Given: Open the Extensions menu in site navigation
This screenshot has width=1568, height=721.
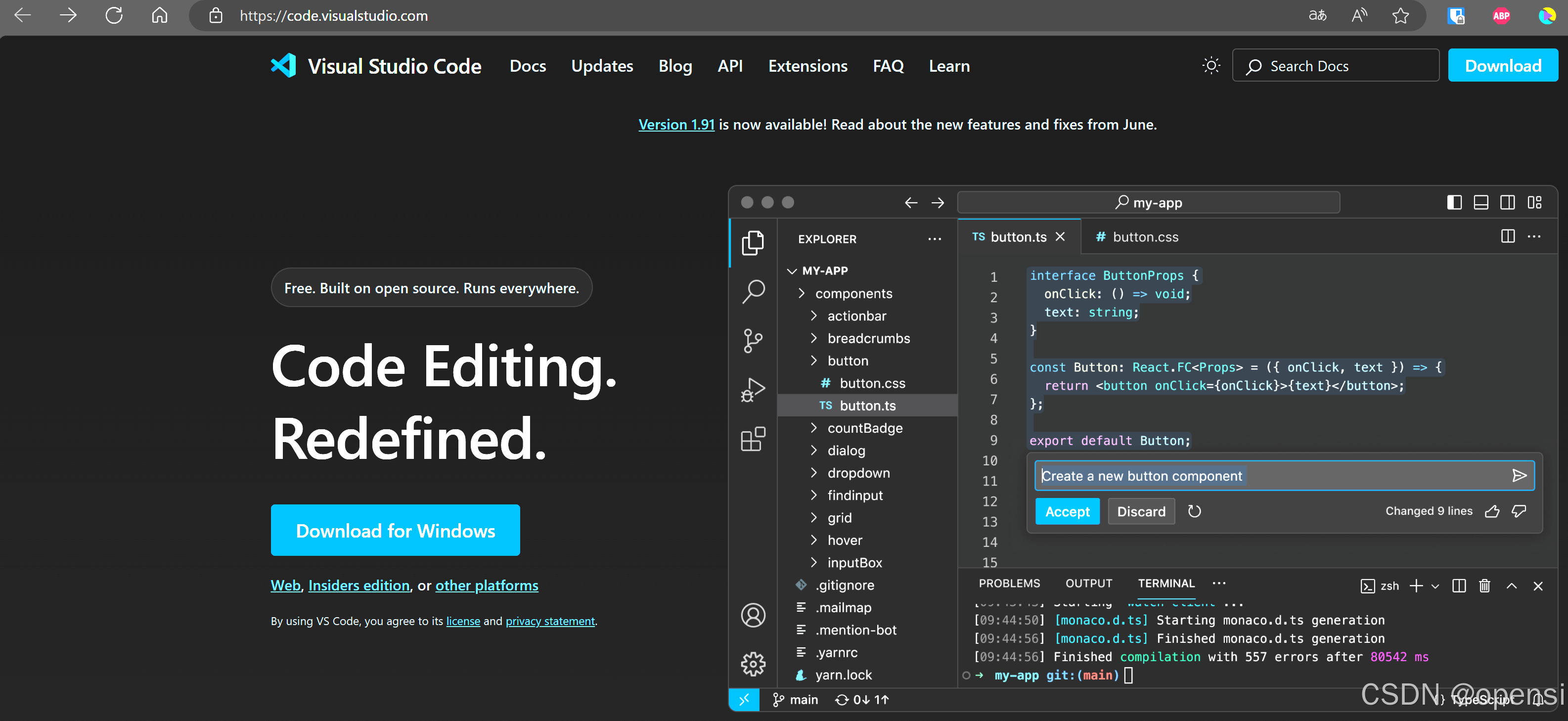Looking at the screenshot, I should (807, 66).
